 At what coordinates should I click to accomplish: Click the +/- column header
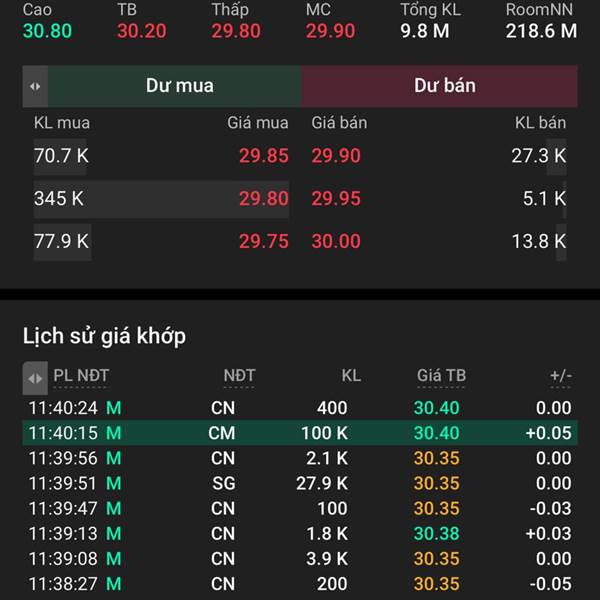point(560,376)
